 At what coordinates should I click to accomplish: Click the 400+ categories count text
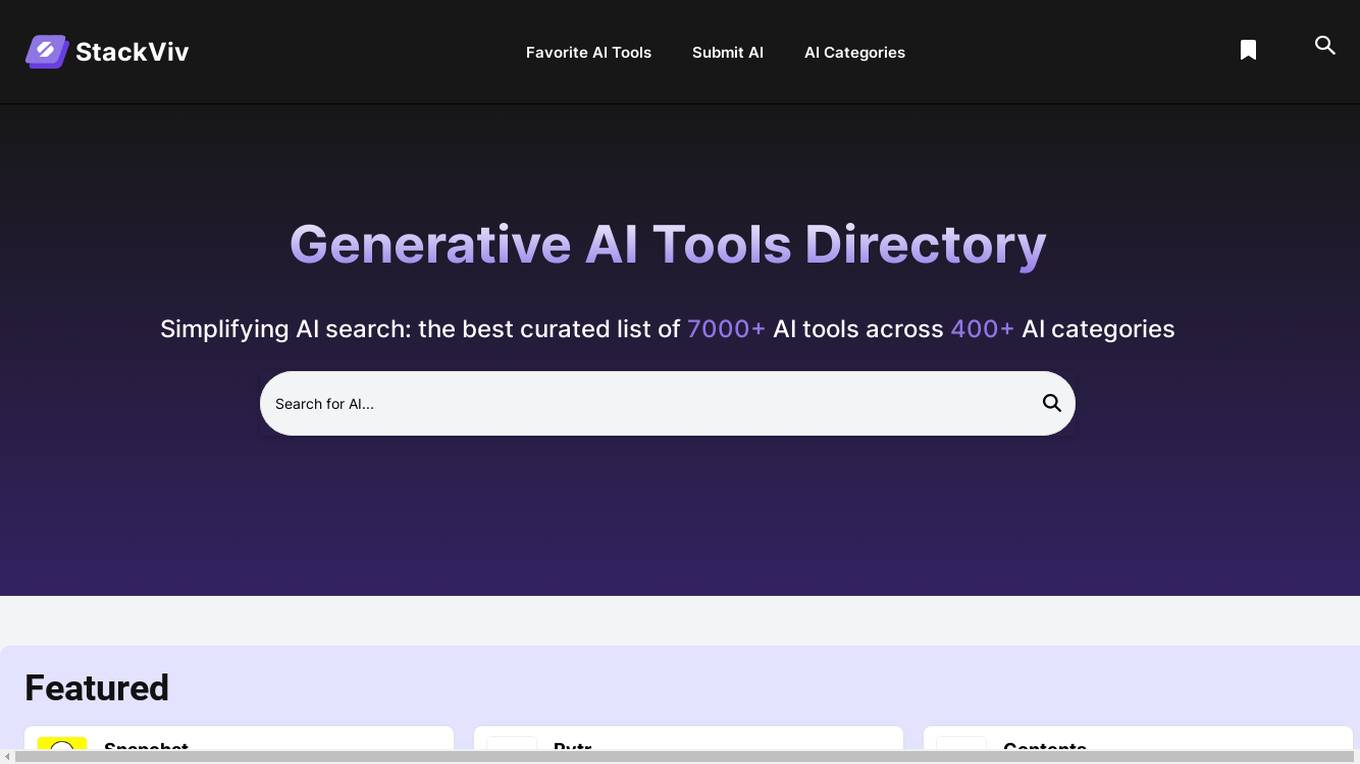(x=982, y=329)
